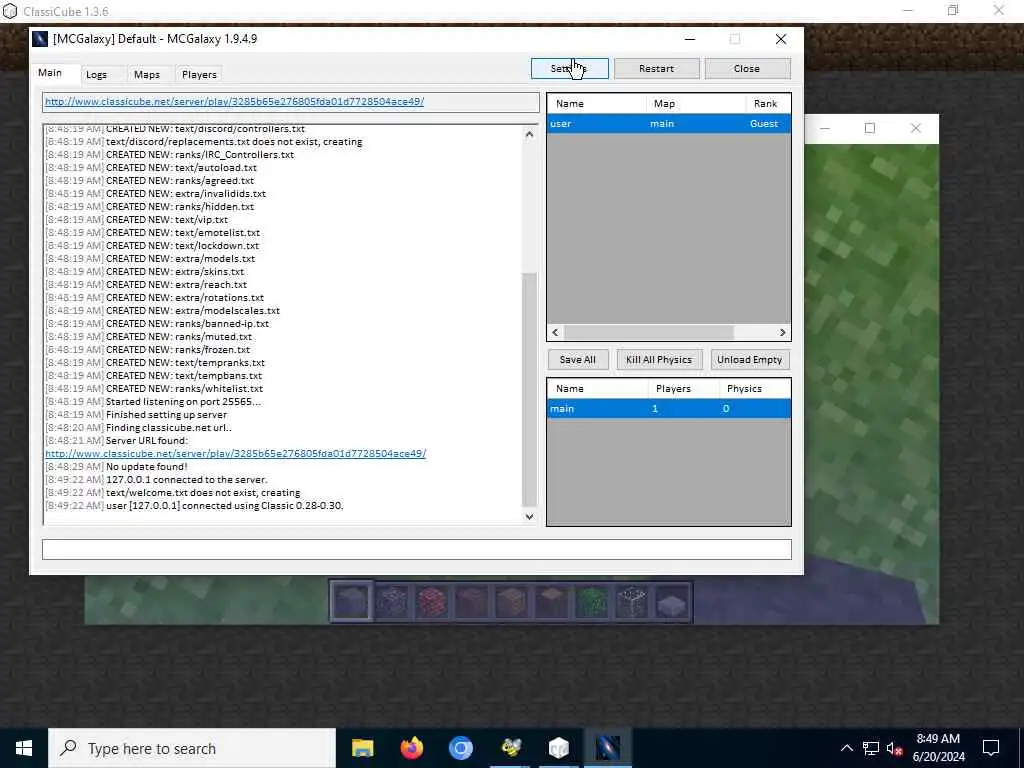Image resolution: width=1024 pixels, height=768 pixels.
Task: Click the players list horizontal scrollbar thumb
Action: coord(648,332)
